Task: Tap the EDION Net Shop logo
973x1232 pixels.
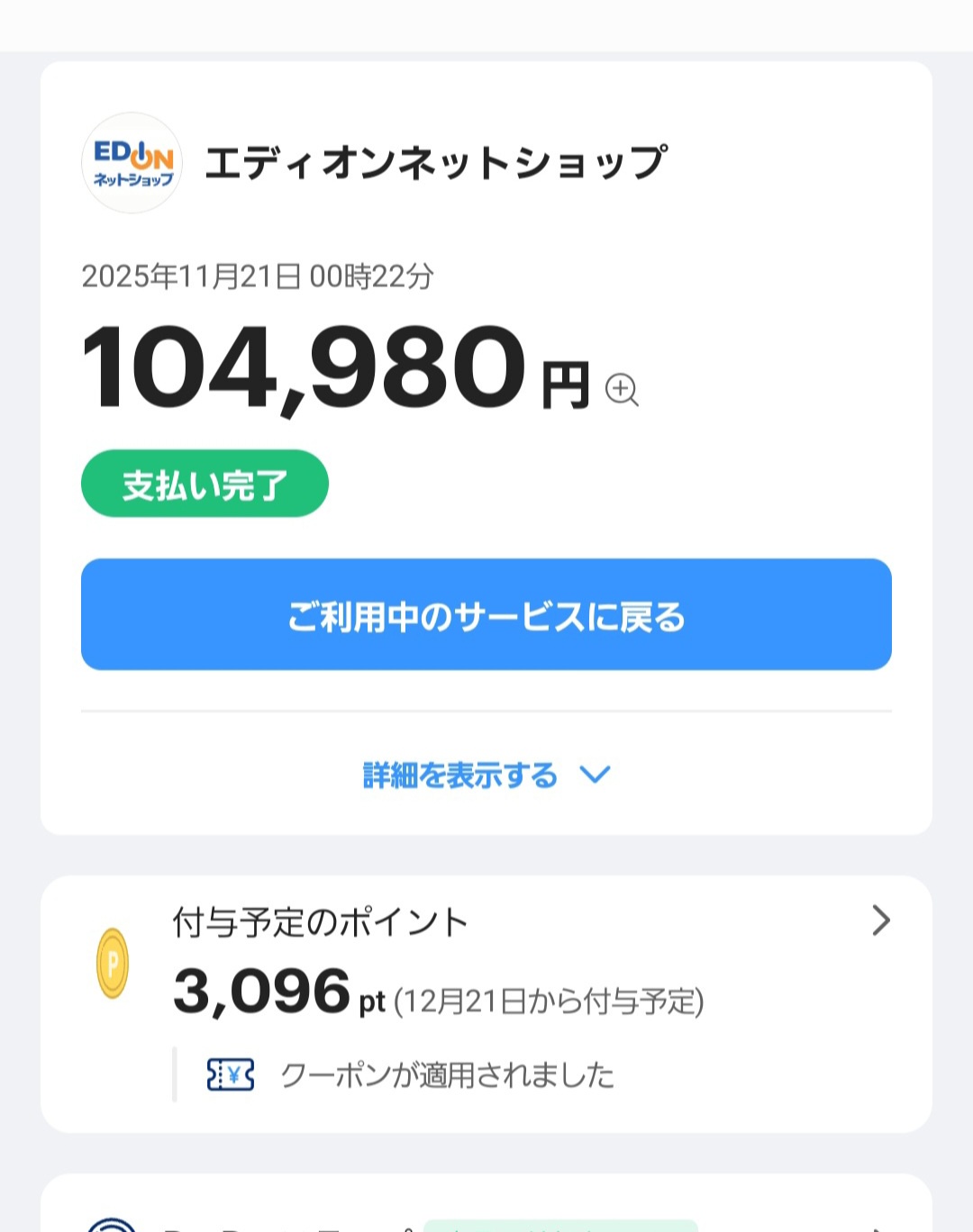Action: 132,163
